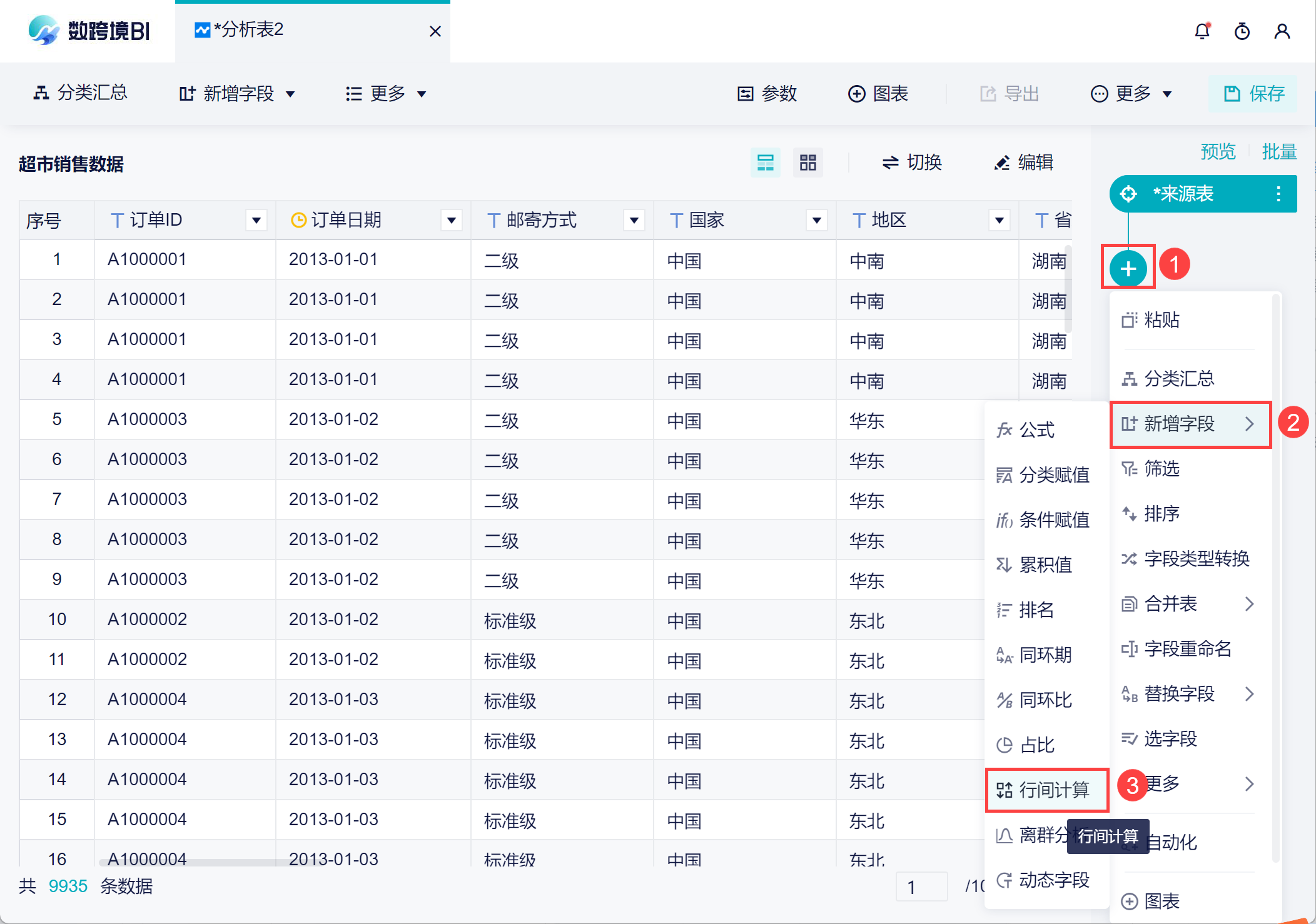
Task: Choose 筛选 in the step menu
Action: pos(1162,469)
